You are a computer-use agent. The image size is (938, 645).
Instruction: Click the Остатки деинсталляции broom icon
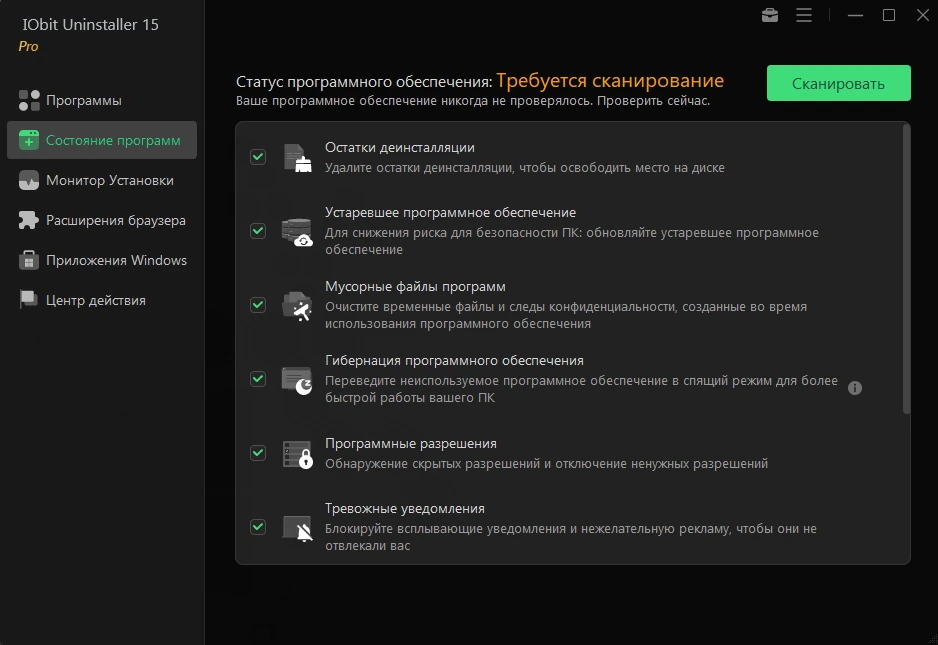(x=297, y=158)
